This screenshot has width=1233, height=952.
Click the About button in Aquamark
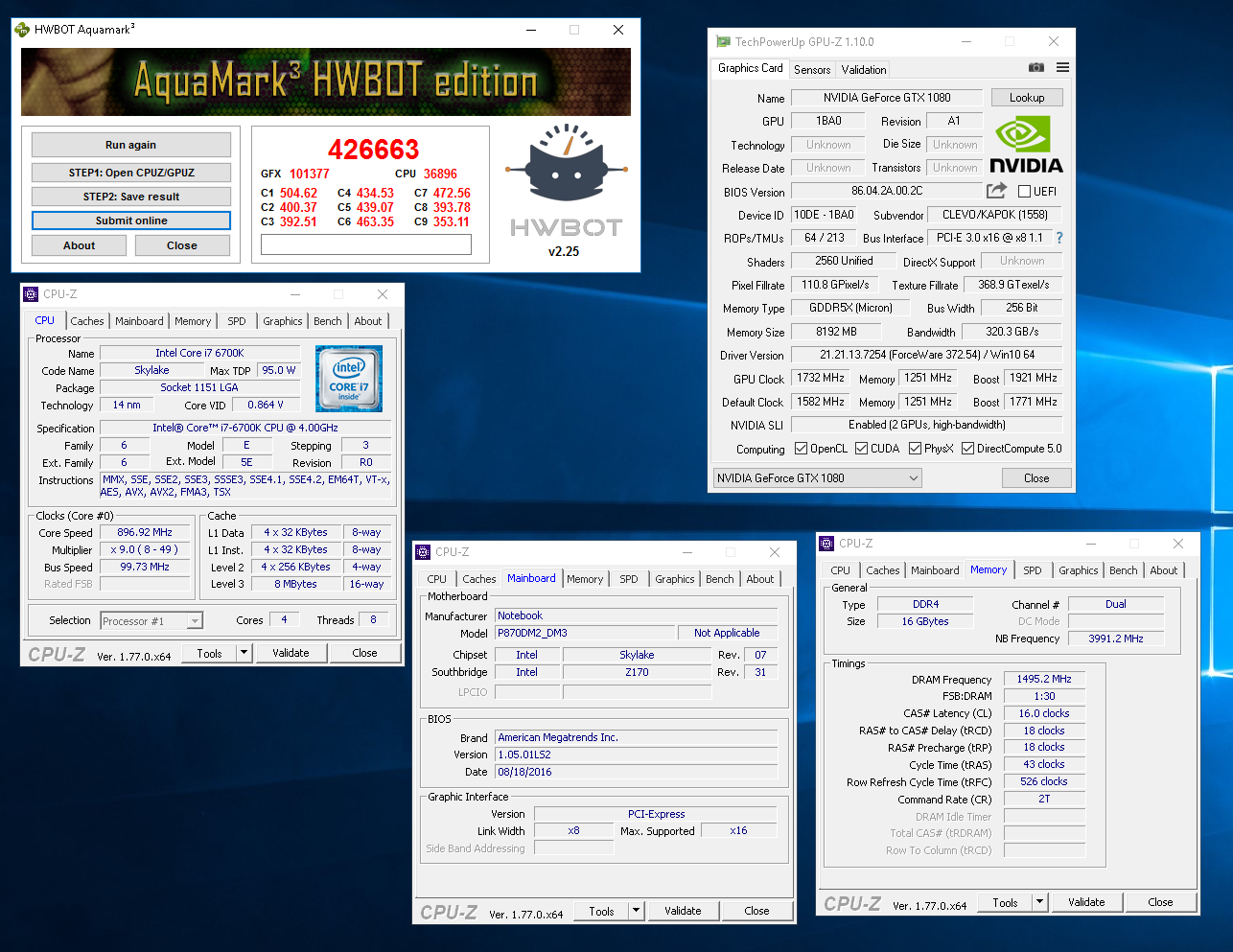[x=79, y=245]
